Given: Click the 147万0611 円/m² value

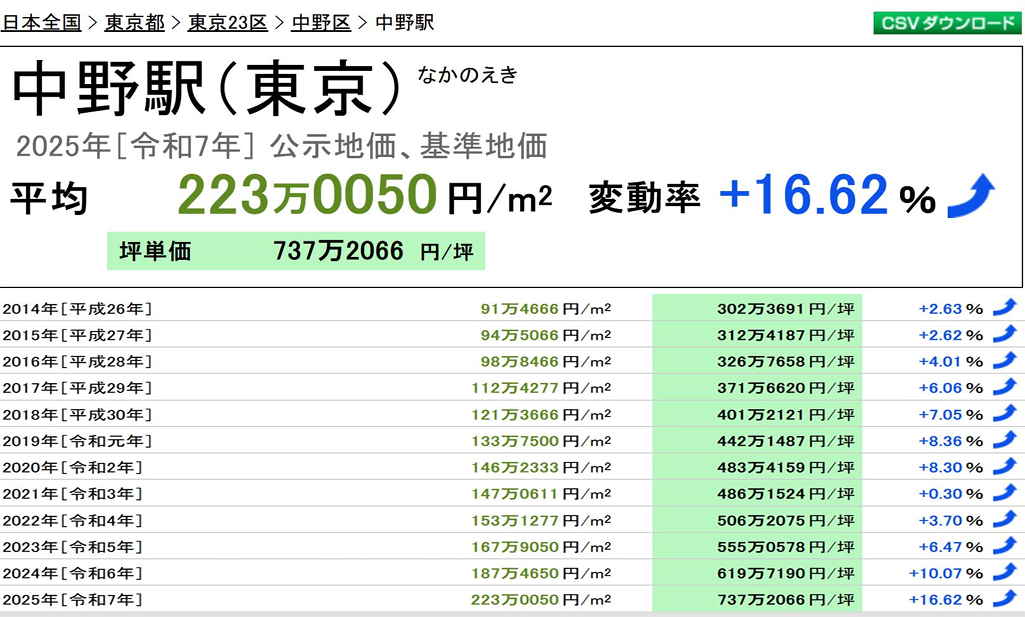Looking at the screenshot, I should point(541,494).
